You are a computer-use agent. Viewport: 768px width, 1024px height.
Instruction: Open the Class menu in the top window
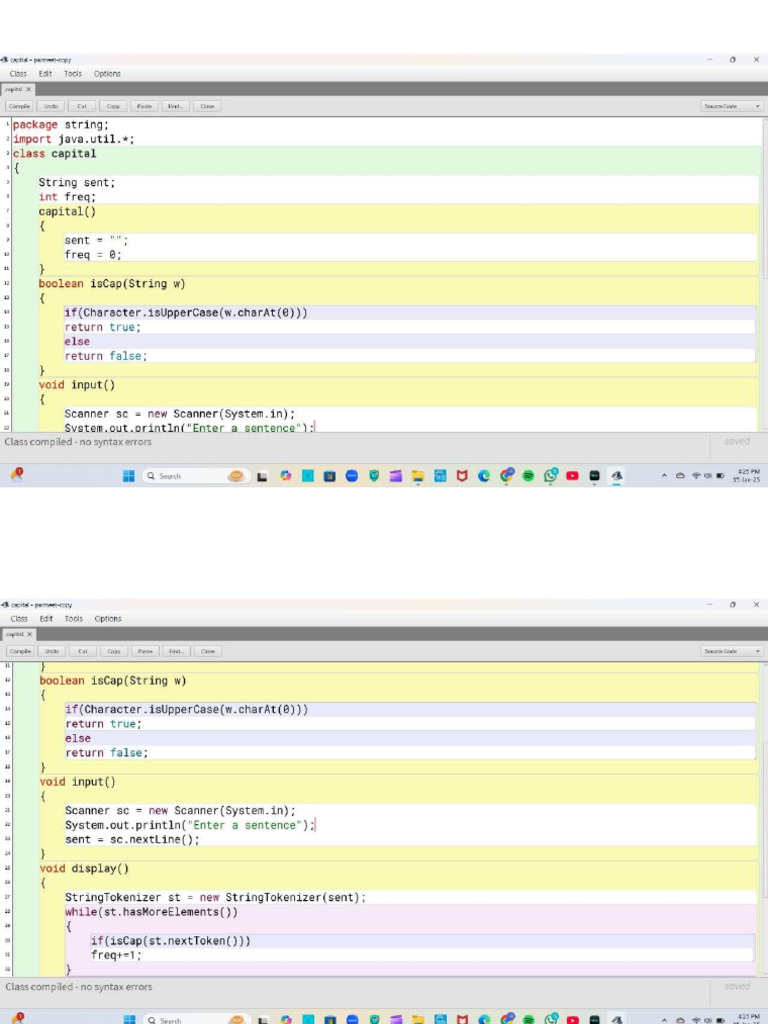click(18, 74)
